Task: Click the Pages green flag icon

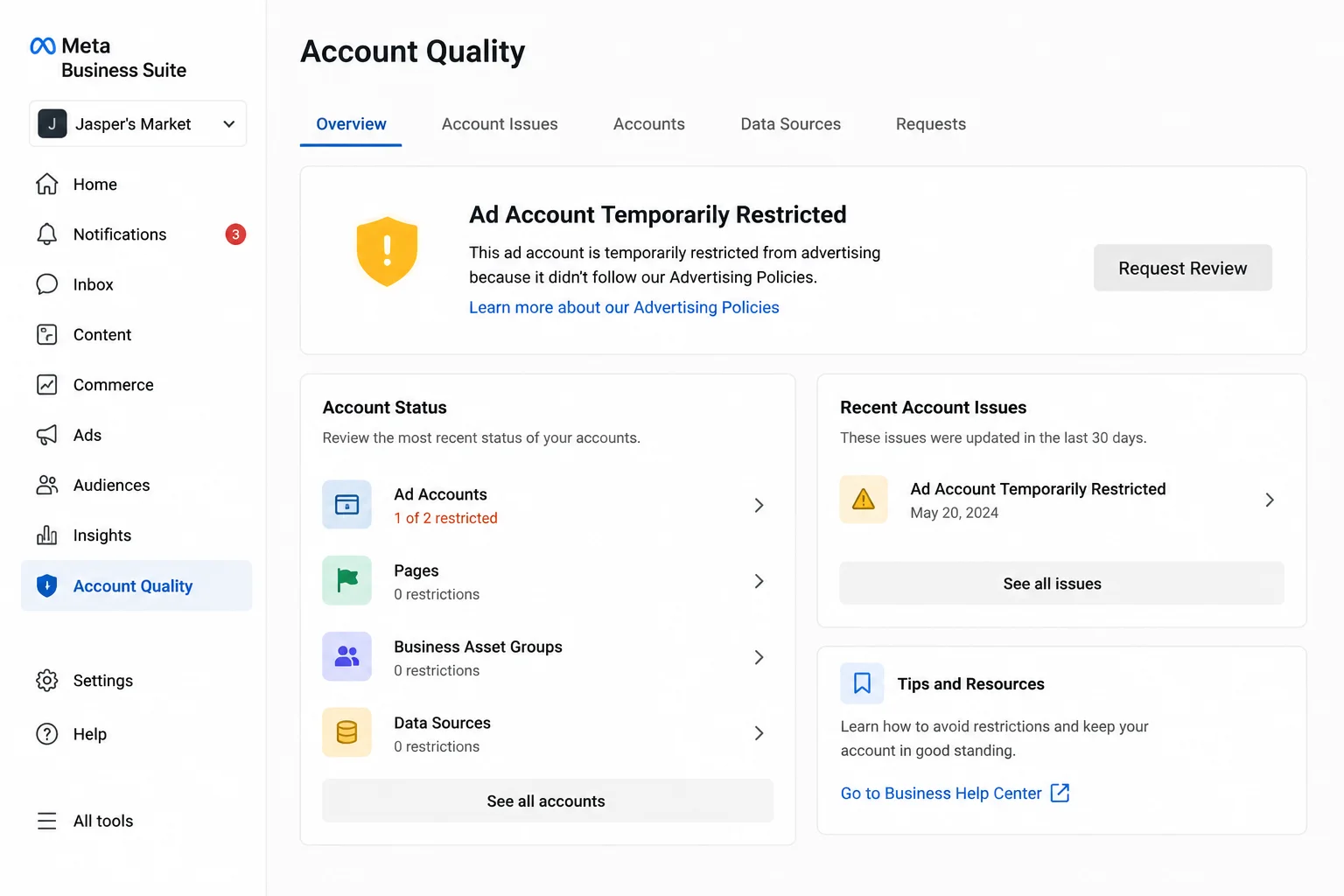Action: click(347, 580)
